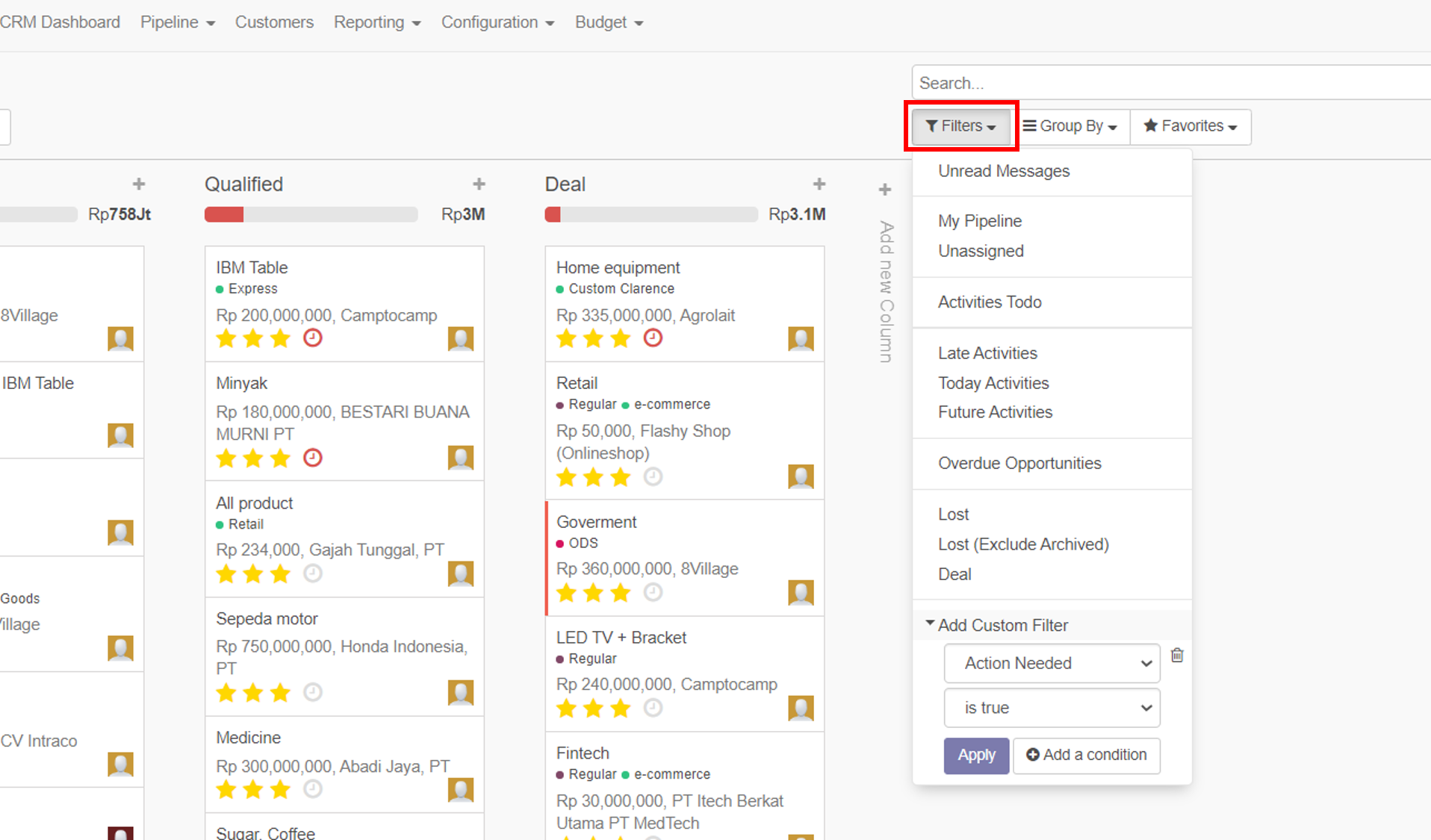Open the Fintech opportunity card
This screenshot has height=840, width=1431.
click(685, 786)
